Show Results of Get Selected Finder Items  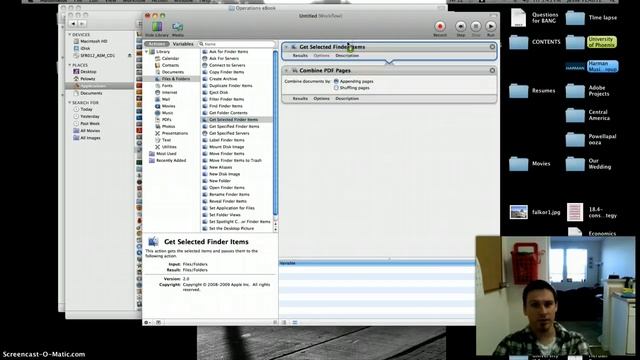point(300,56)
